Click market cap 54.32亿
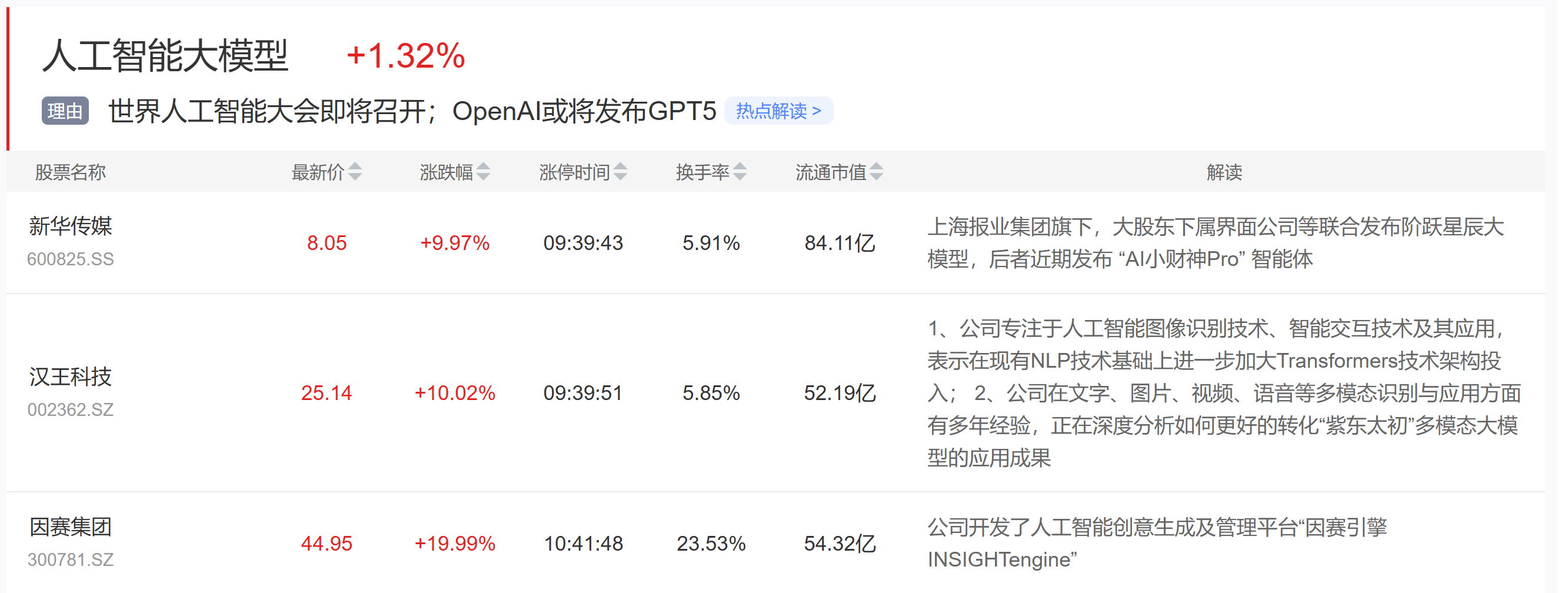The height and width of the screenshot is (593, 1568). (840, 543)
